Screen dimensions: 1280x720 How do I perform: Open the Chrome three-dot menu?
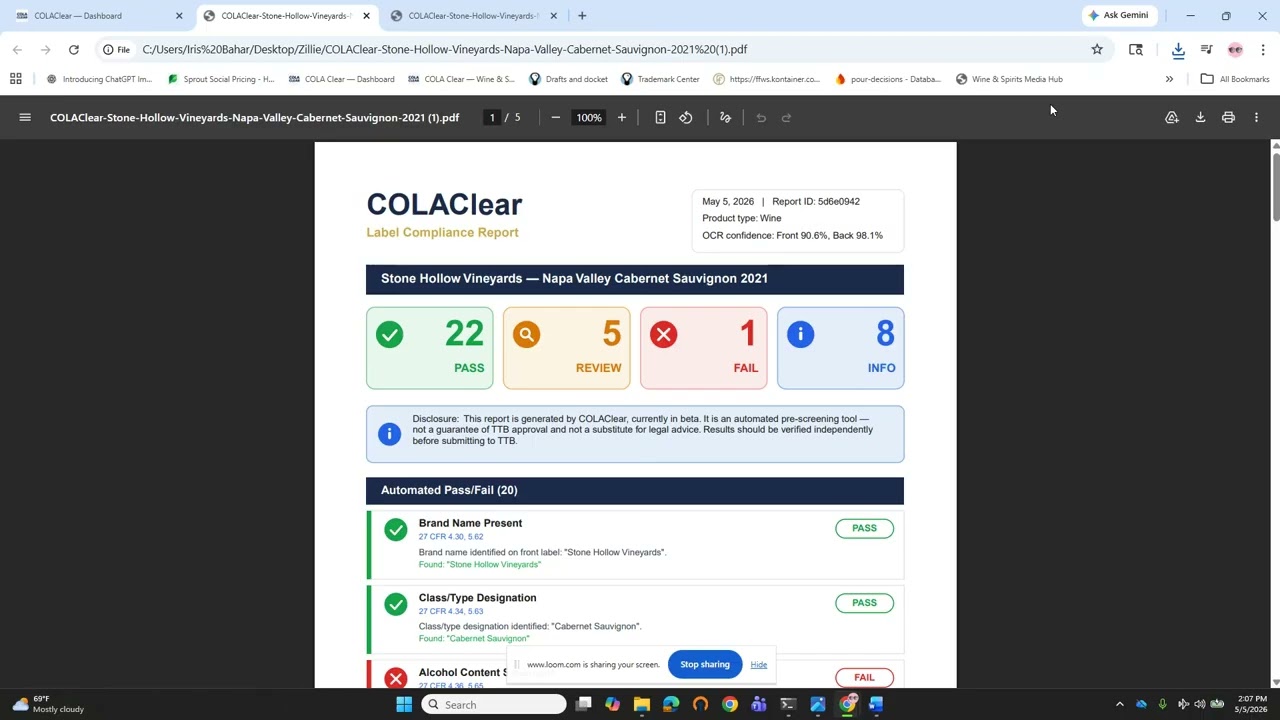(x=1263, y=49)
